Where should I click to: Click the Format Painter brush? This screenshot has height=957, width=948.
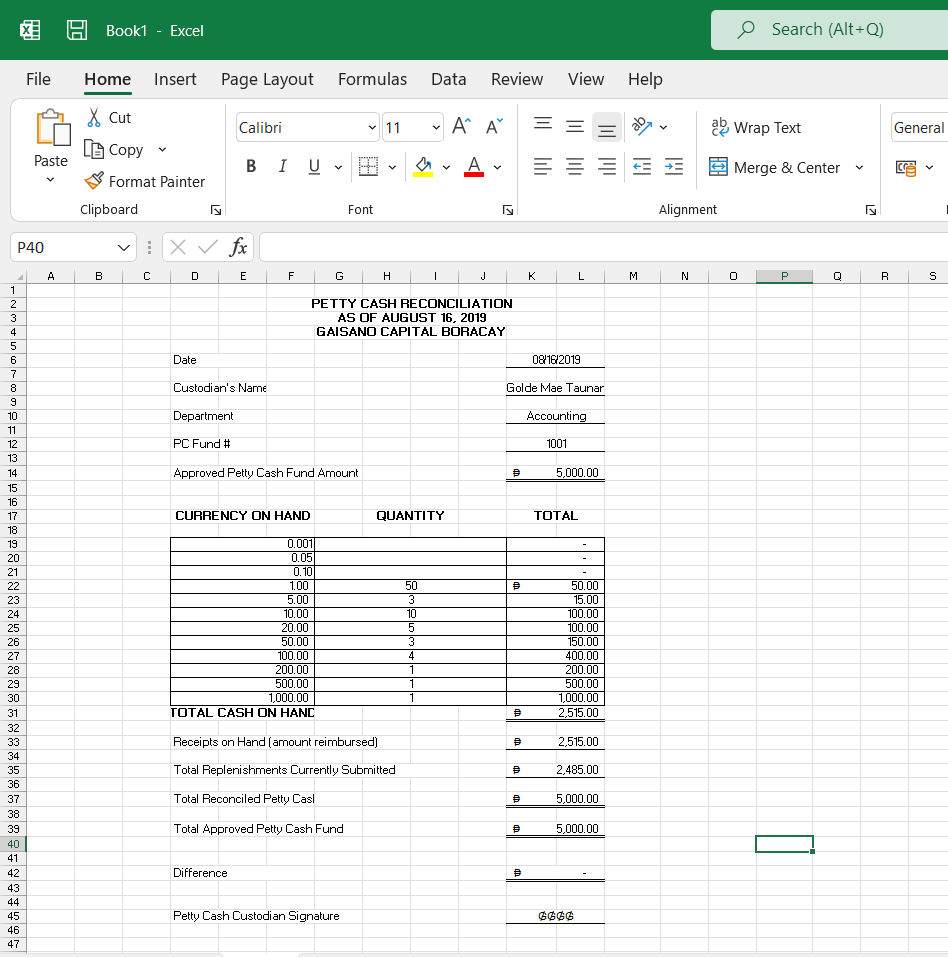(93, 181)
